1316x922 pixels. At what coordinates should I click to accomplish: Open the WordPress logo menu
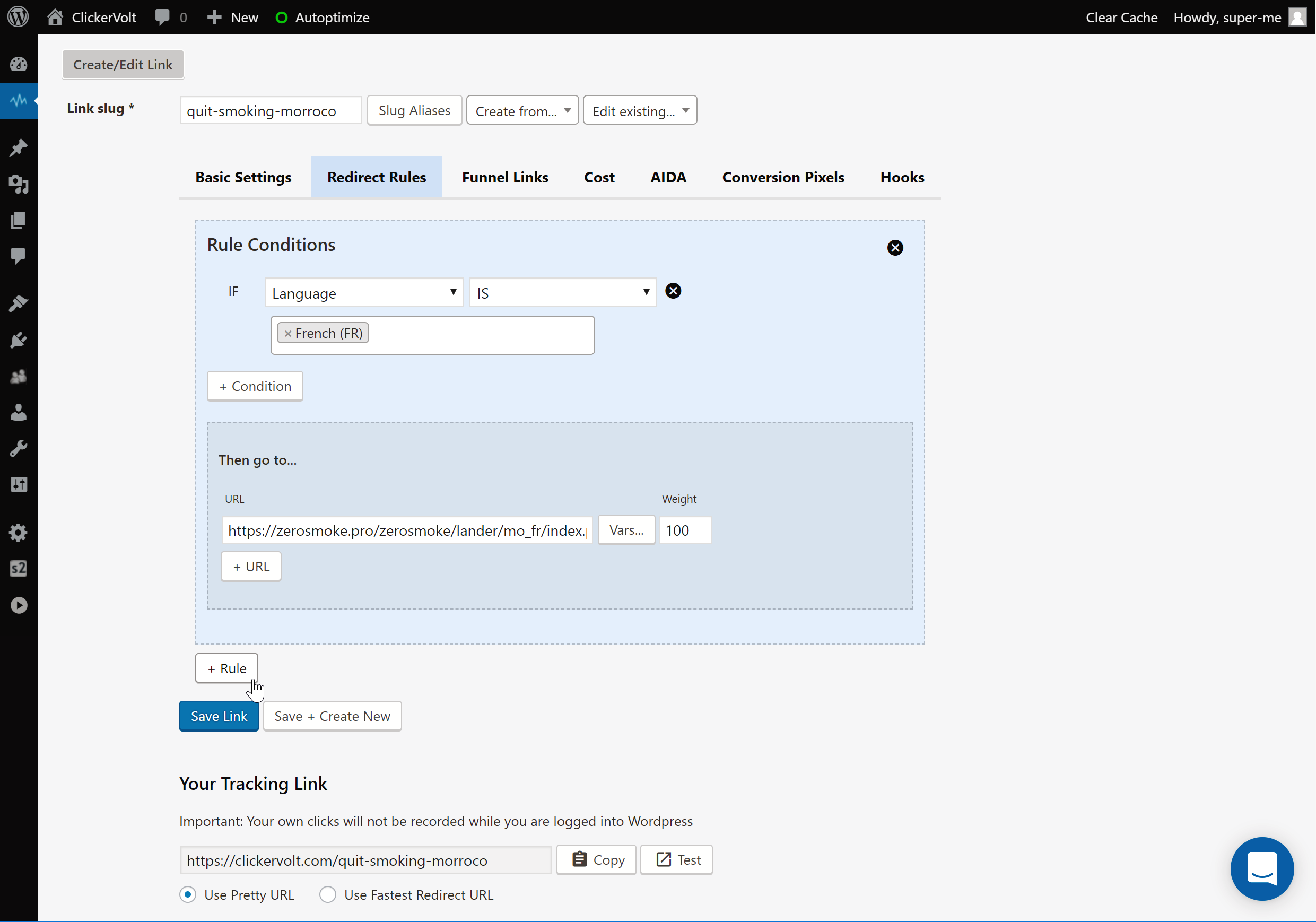pos(19,17)
